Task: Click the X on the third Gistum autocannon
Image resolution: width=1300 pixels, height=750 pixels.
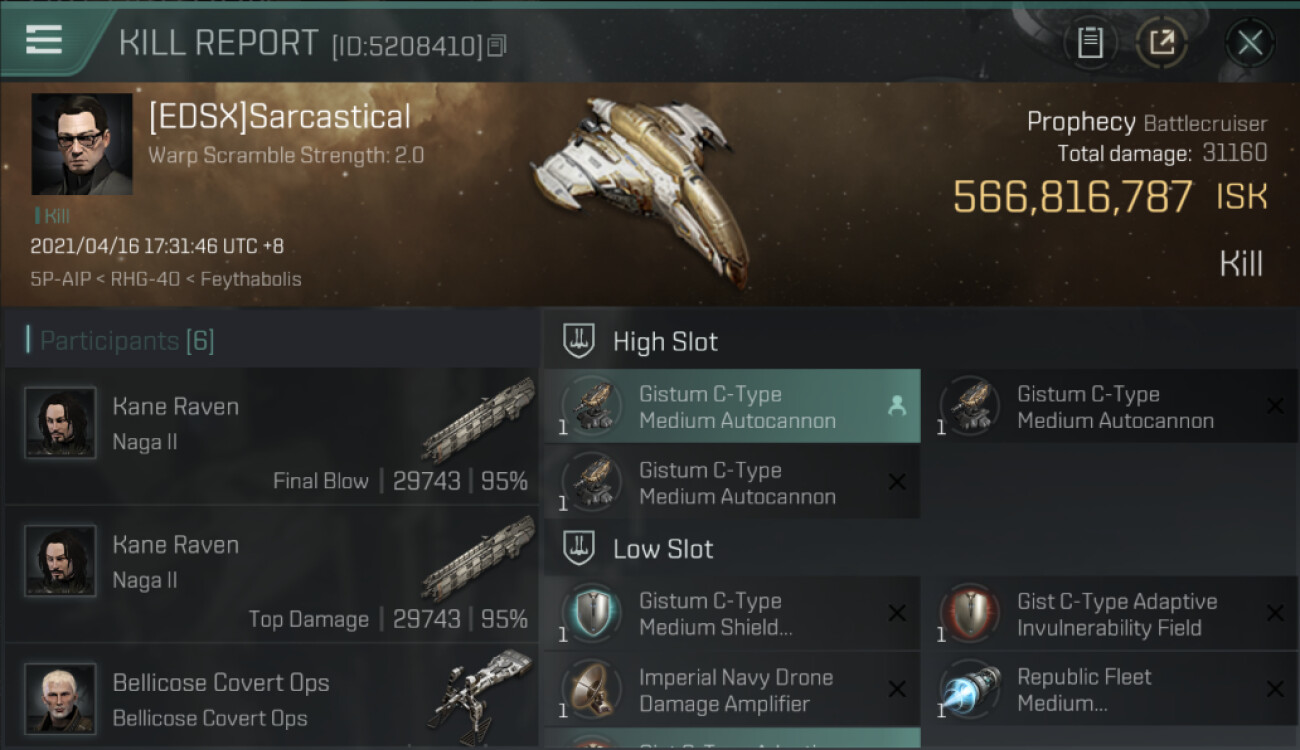Action: tap(897, 482)
